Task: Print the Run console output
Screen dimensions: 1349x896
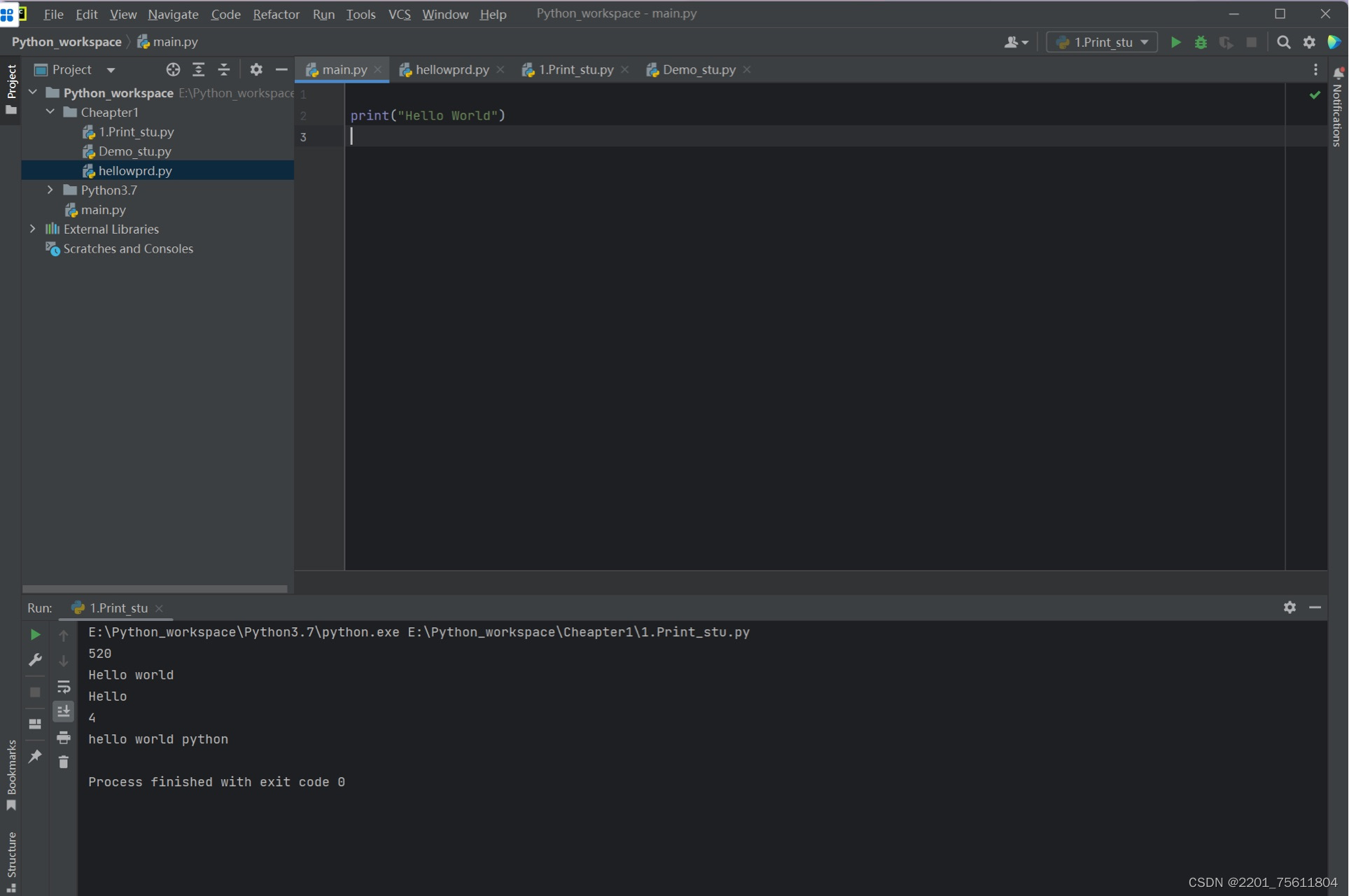Action: (x=64, y=737)
